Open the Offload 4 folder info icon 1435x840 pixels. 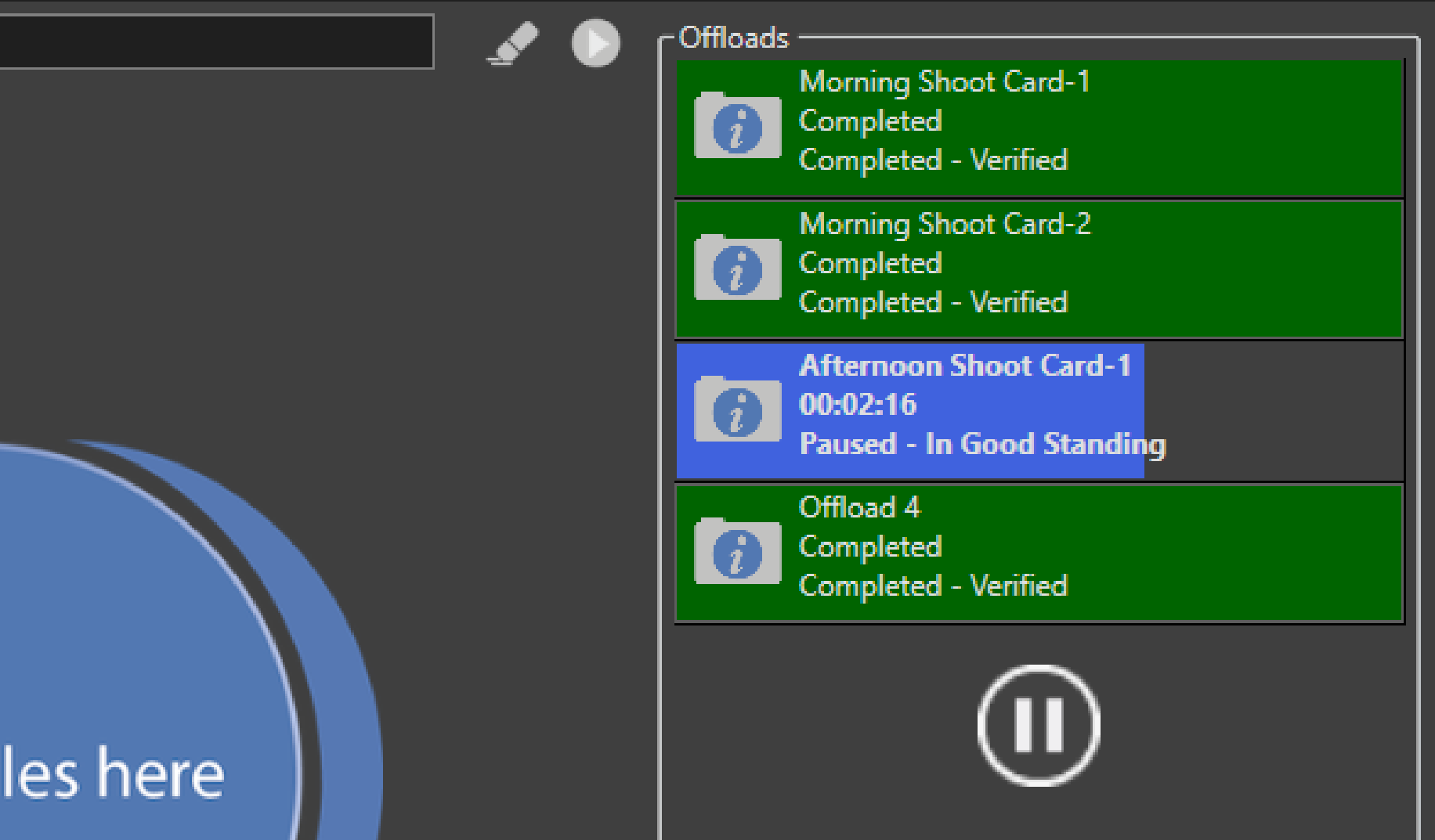click(x=736, y=552)
